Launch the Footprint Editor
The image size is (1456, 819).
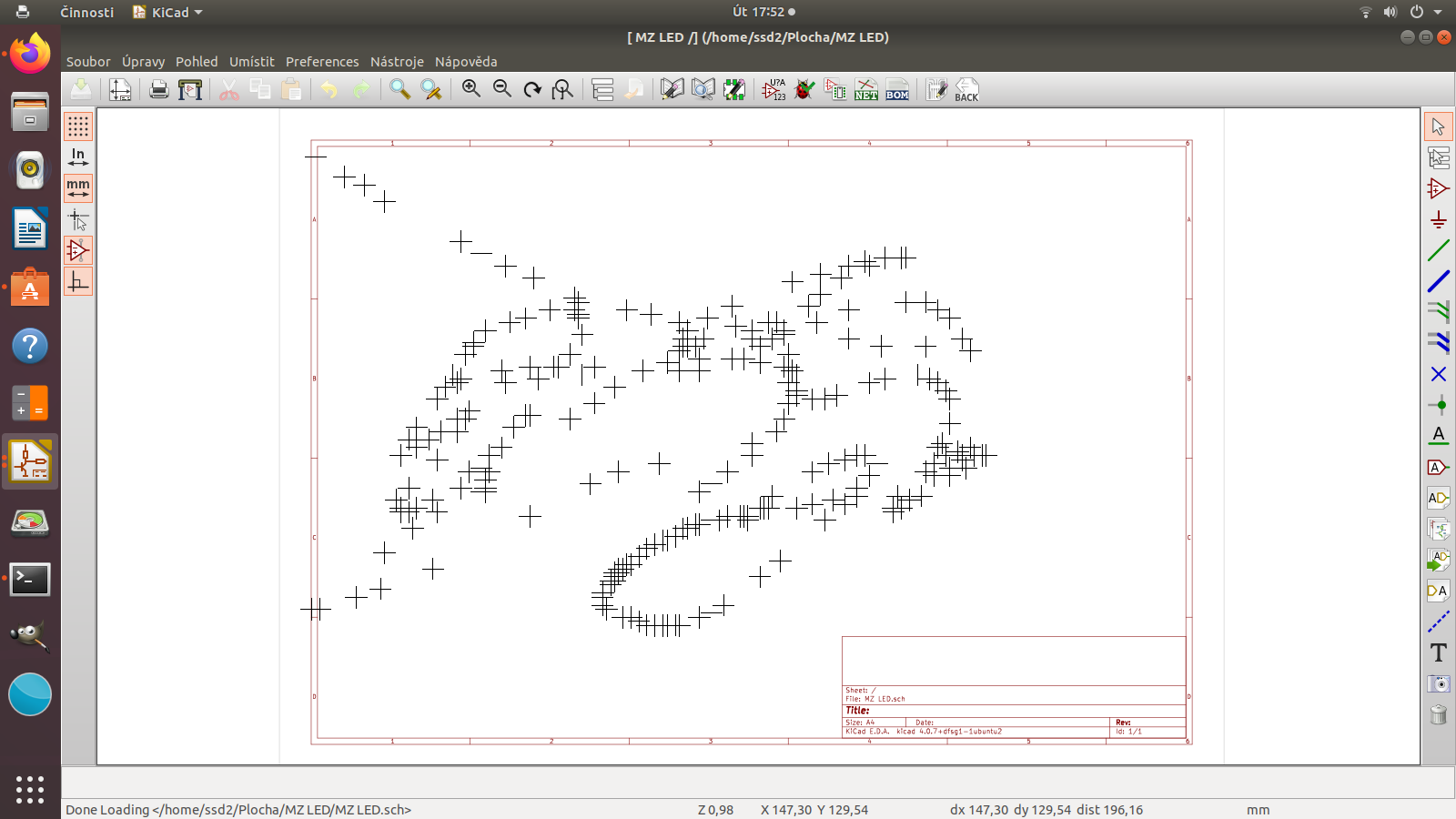pyautogui.click(x=734, y=89)
